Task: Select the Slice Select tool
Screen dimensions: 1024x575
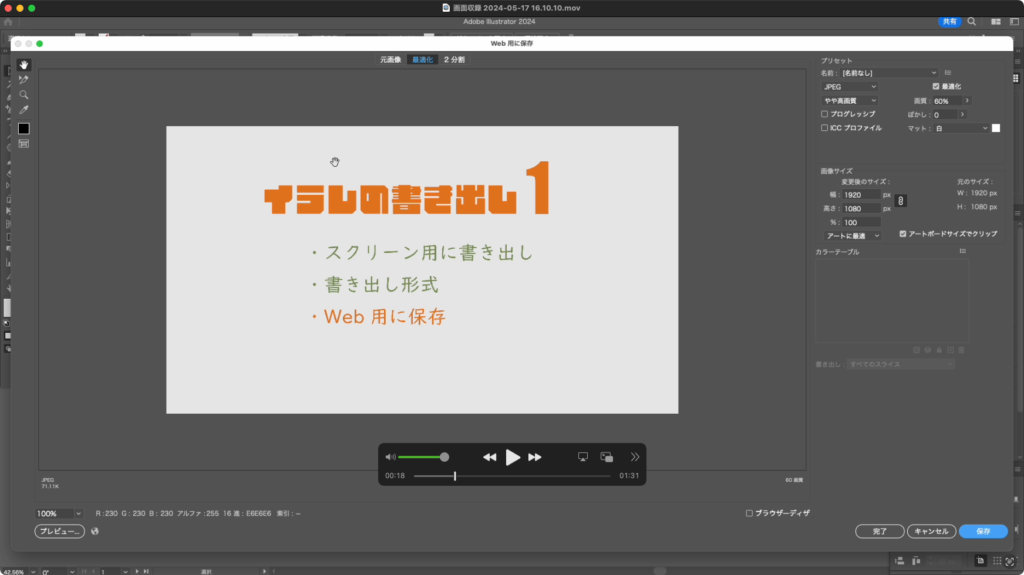Action: coord(24,80)
